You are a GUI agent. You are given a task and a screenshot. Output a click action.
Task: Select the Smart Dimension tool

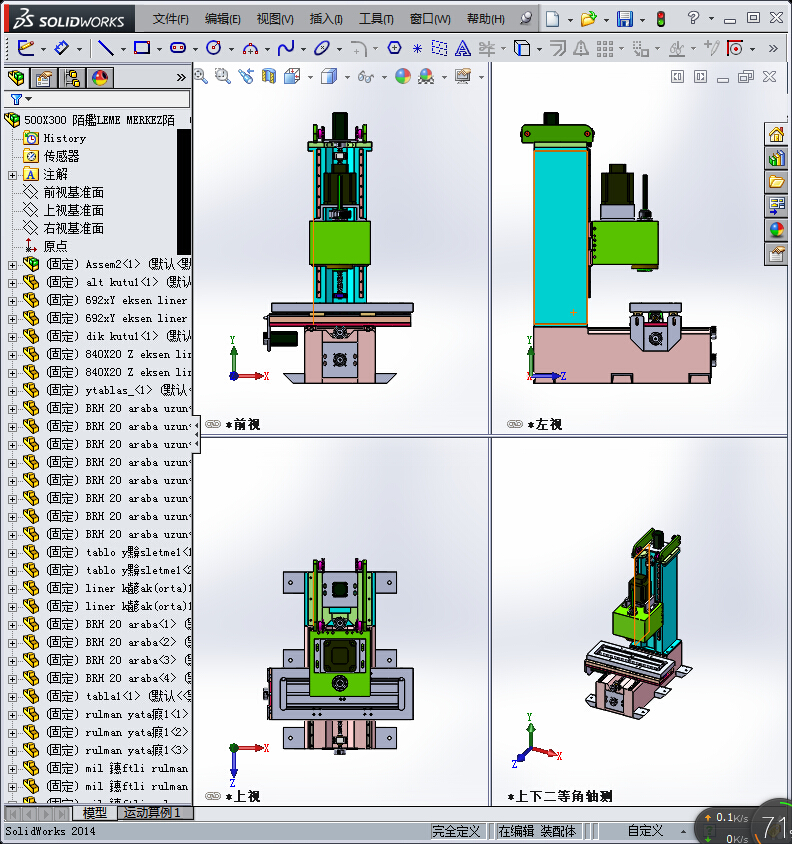pyautogui.click(x=62, y=48)
